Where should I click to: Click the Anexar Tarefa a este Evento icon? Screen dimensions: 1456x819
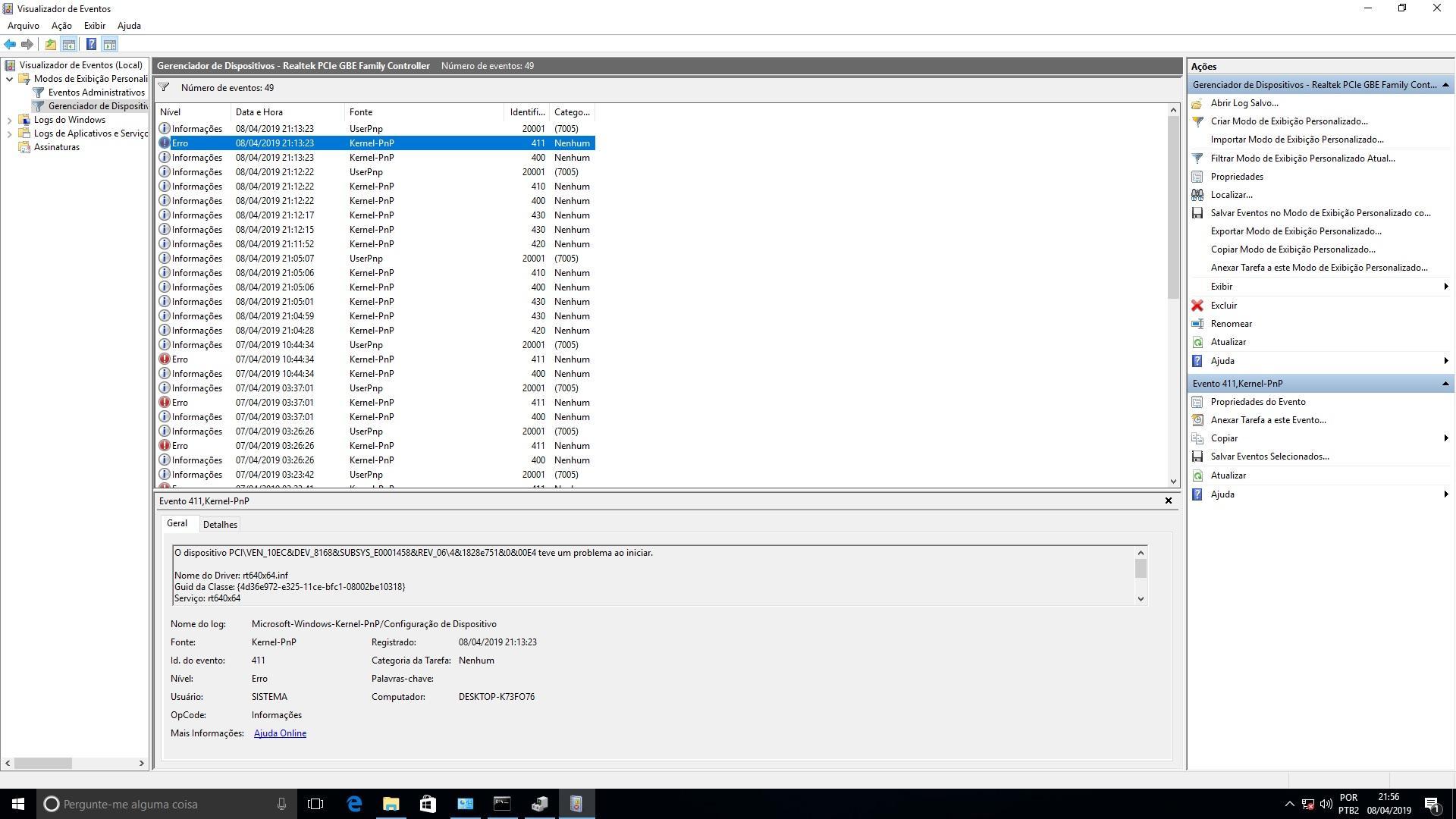pos(1197,420)
